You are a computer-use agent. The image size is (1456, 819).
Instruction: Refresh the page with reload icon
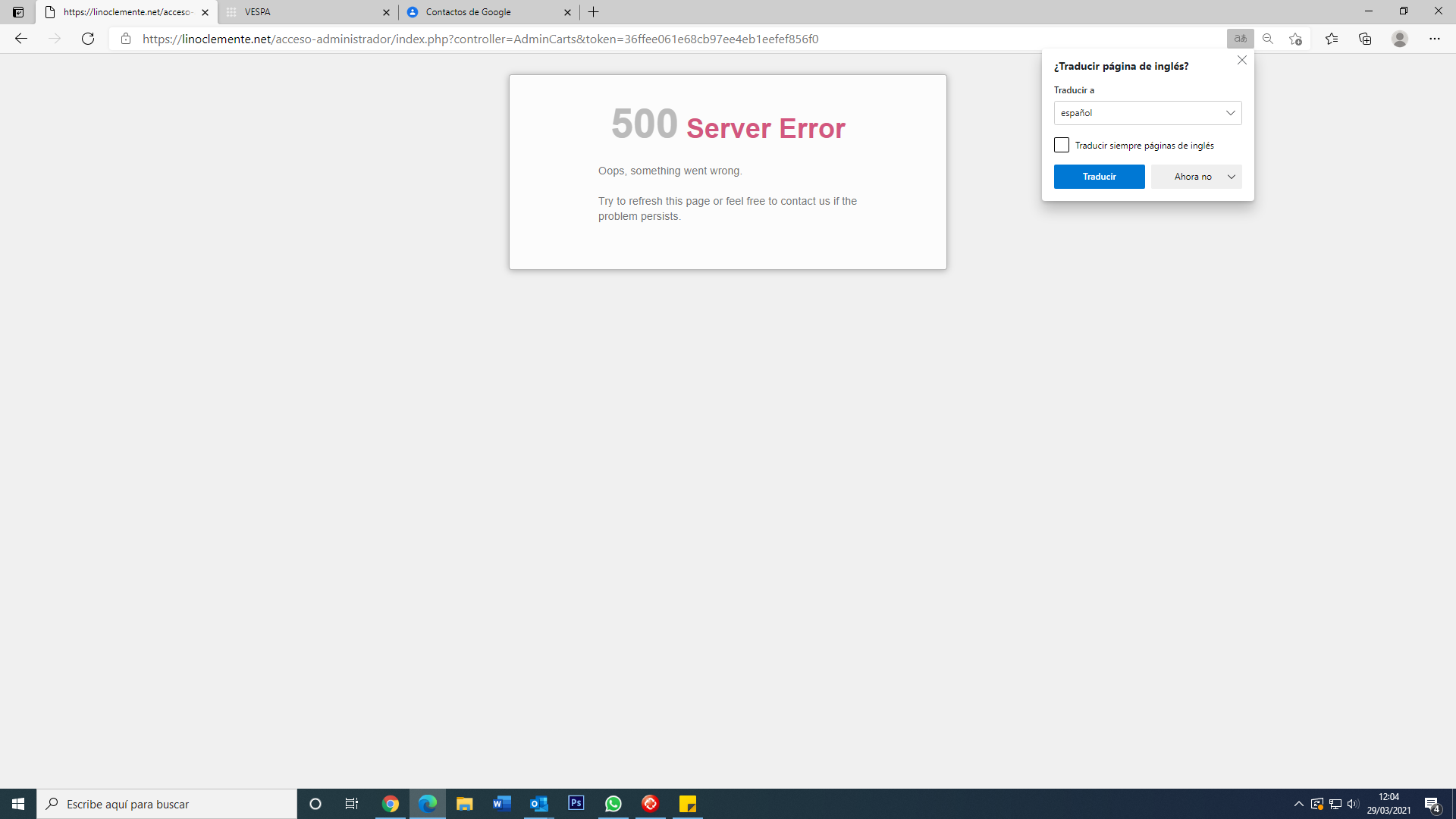tap(88, 39)
